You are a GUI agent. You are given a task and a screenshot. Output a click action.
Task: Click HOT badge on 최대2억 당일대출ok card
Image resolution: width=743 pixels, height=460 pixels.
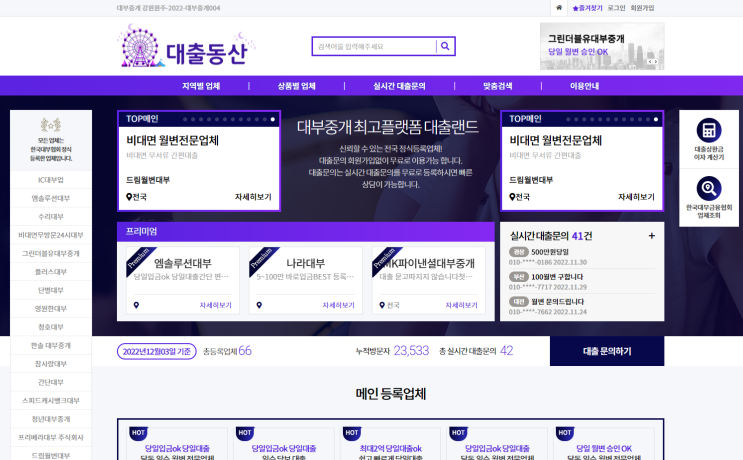coord(352,433)
